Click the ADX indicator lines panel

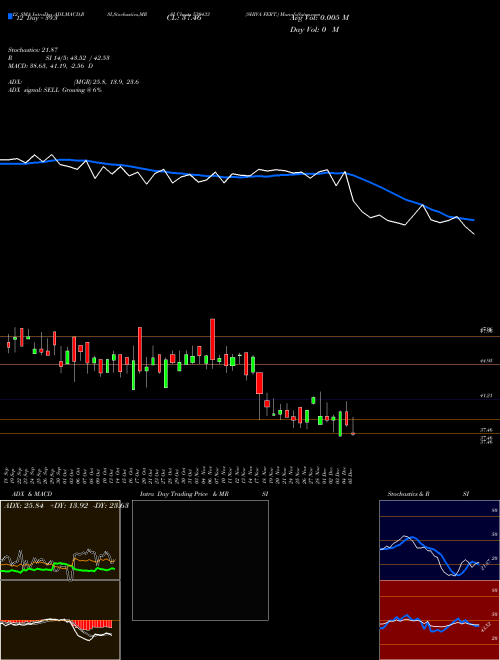tap(60, 540)
